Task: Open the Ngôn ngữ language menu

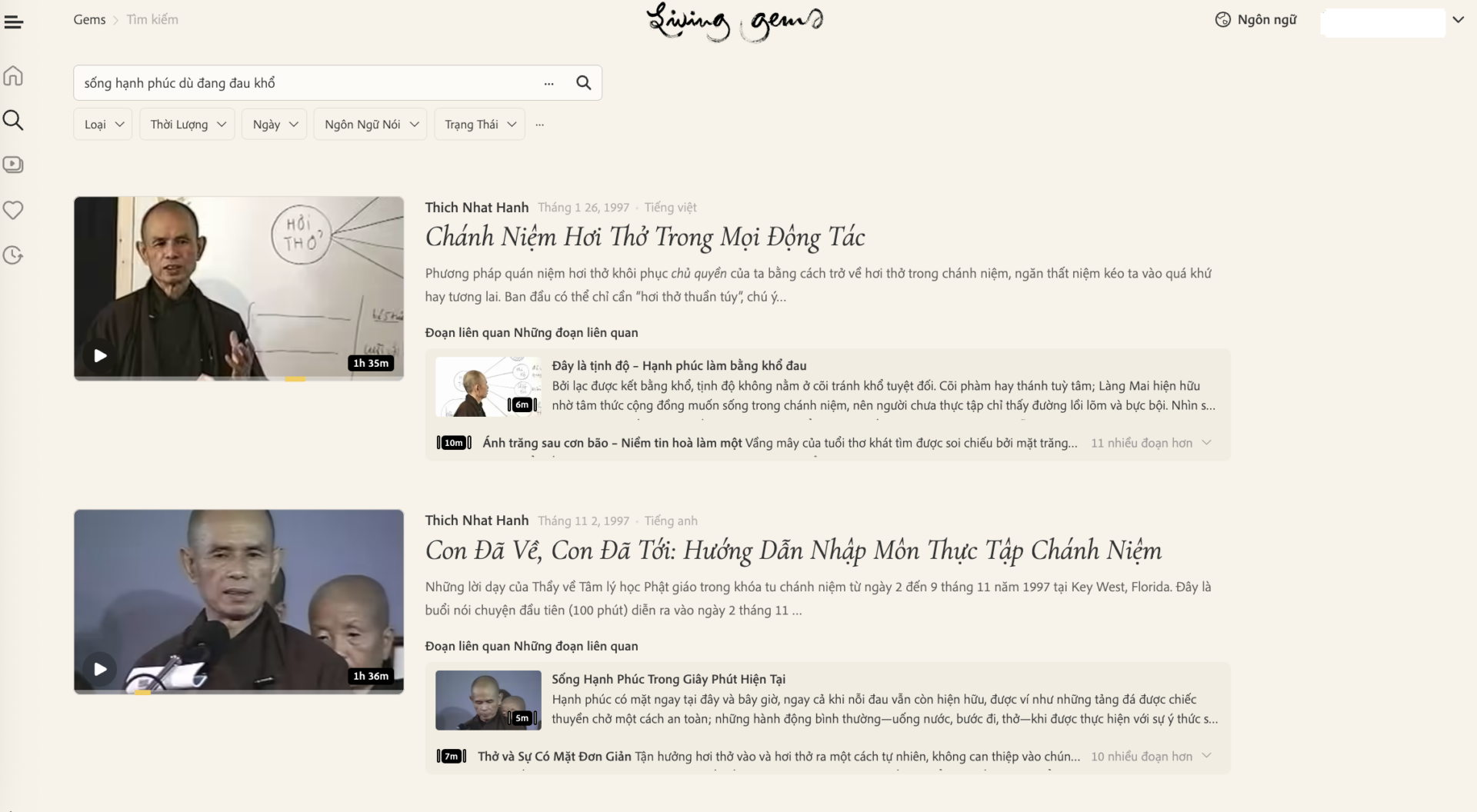Action: pos(1255,20)
